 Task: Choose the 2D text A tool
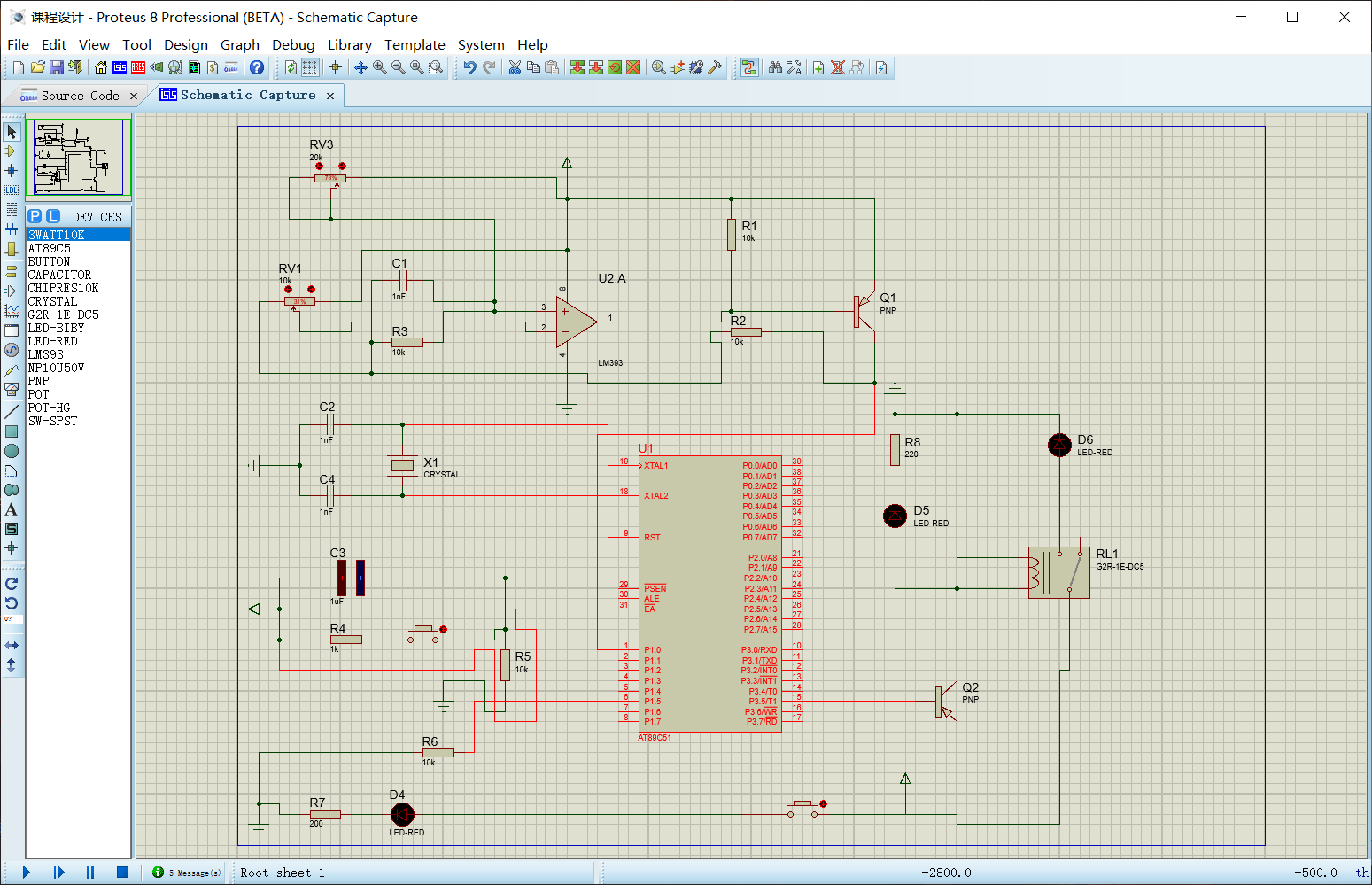pyautogui.click(x=12, y=509)
